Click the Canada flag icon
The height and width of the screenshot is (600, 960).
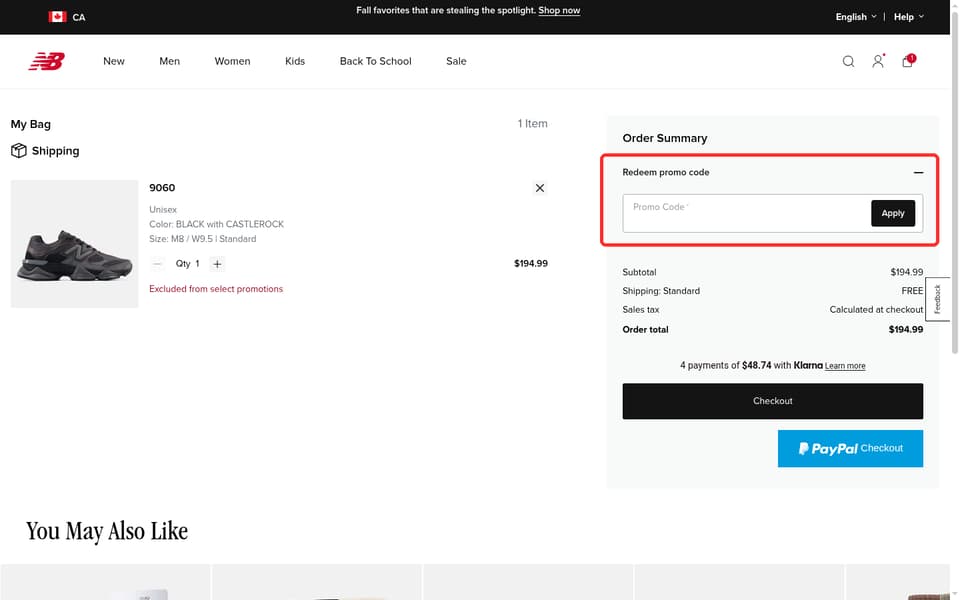tap(58, 17)
